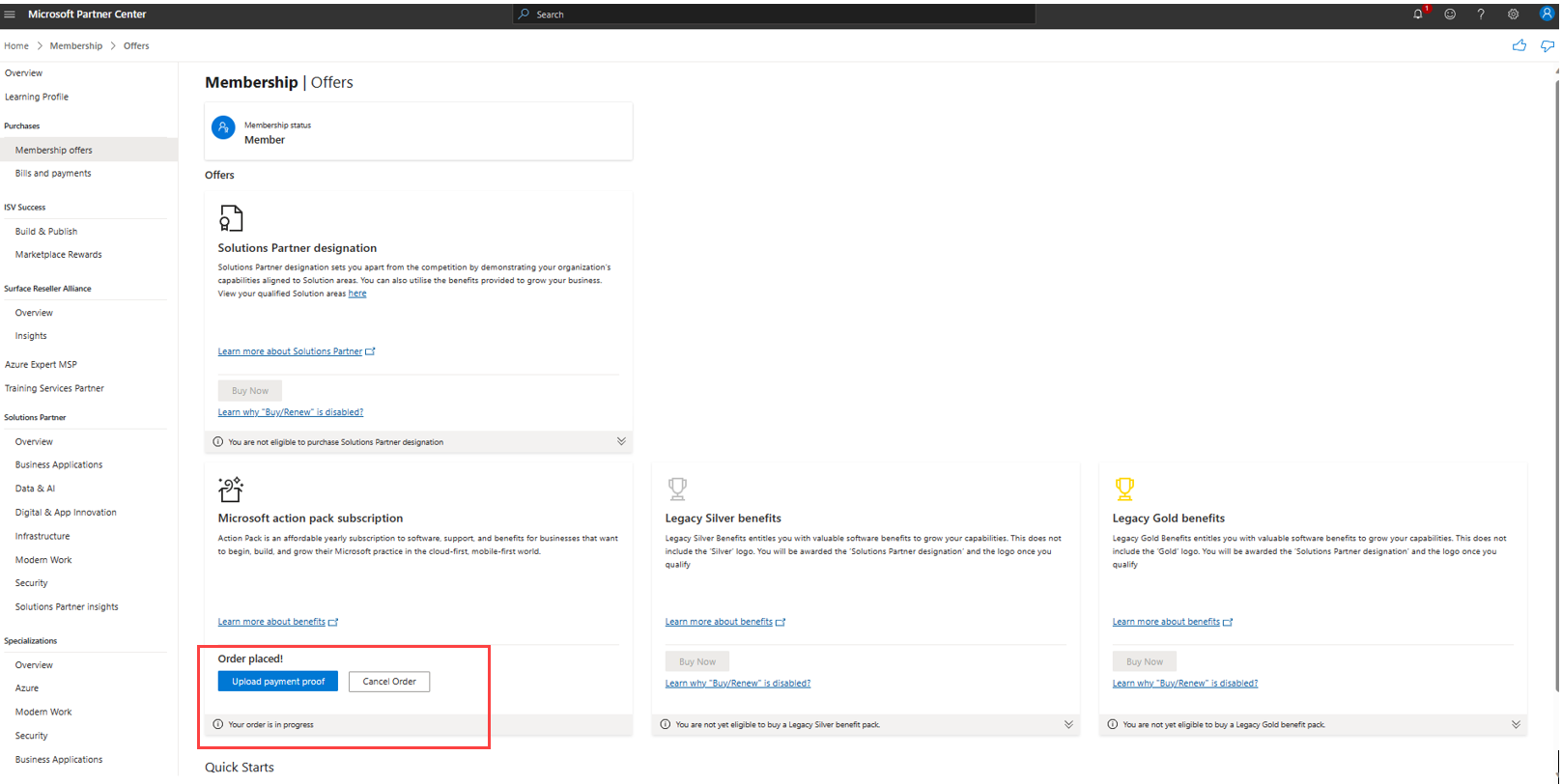Open Solutions Partner insights
Screen dimensions: 1562x784
point(67,607)
